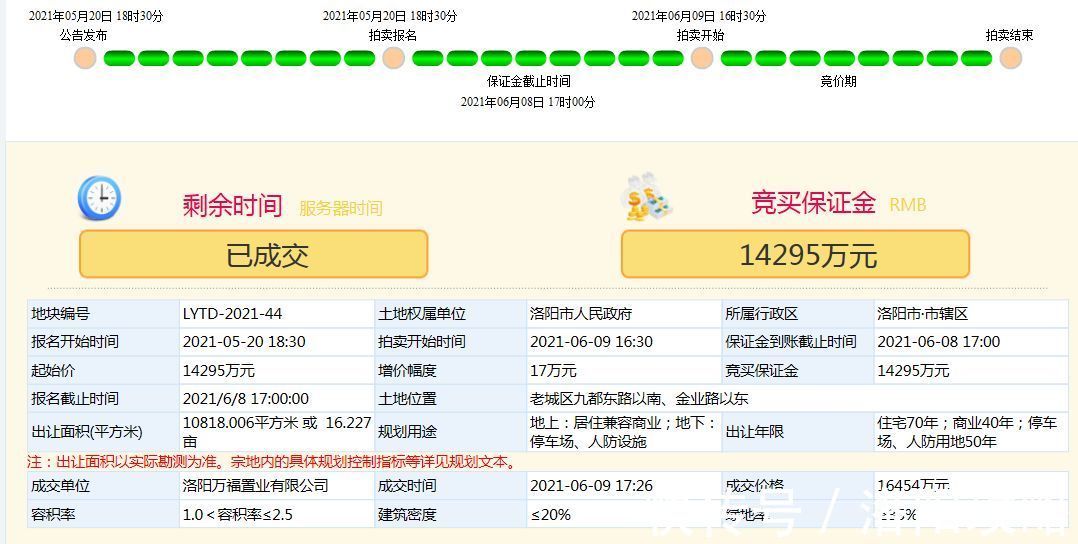Image resolution: width=1078 pixels, height=544 pixels.
Task: Click the 竞买保证金 table label cell
Action: (x=798, y=371)
